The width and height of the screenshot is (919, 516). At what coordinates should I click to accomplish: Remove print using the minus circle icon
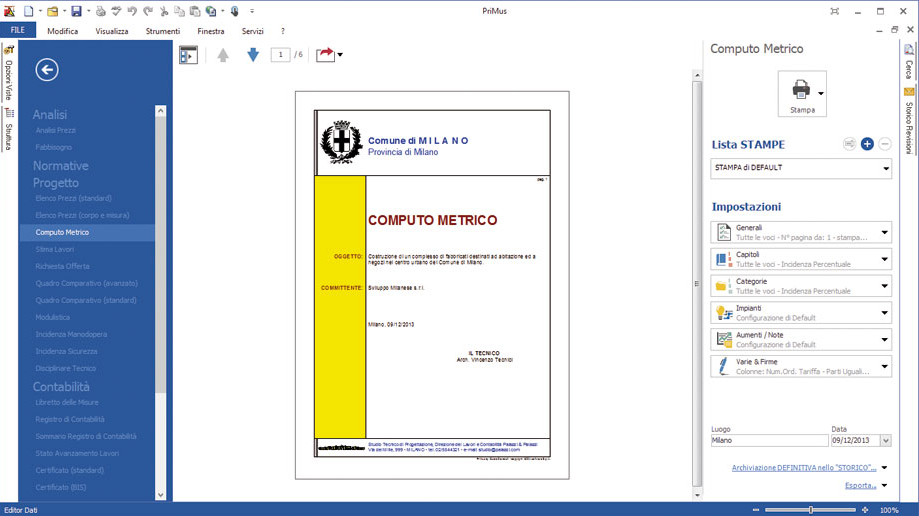click(x=885, y=144)
